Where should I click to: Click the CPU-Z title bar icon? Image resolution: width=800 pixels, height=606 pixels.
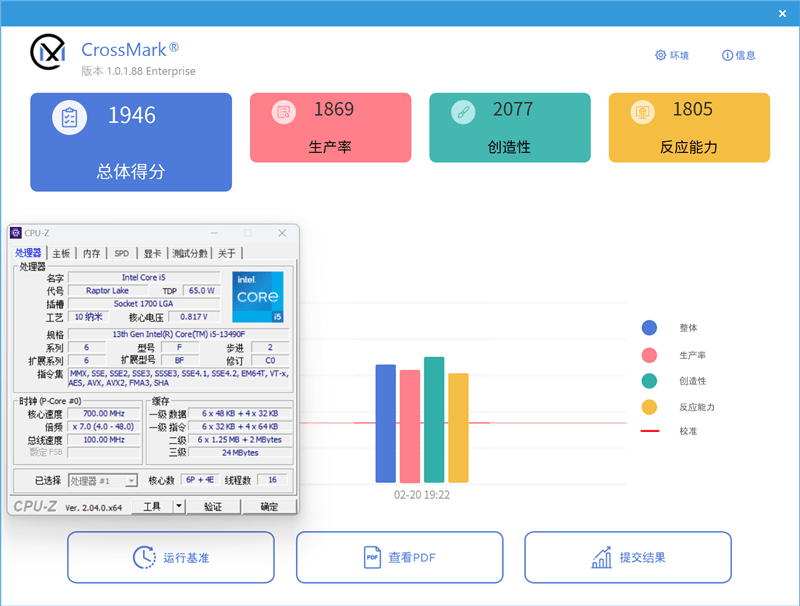coord(16,233)
